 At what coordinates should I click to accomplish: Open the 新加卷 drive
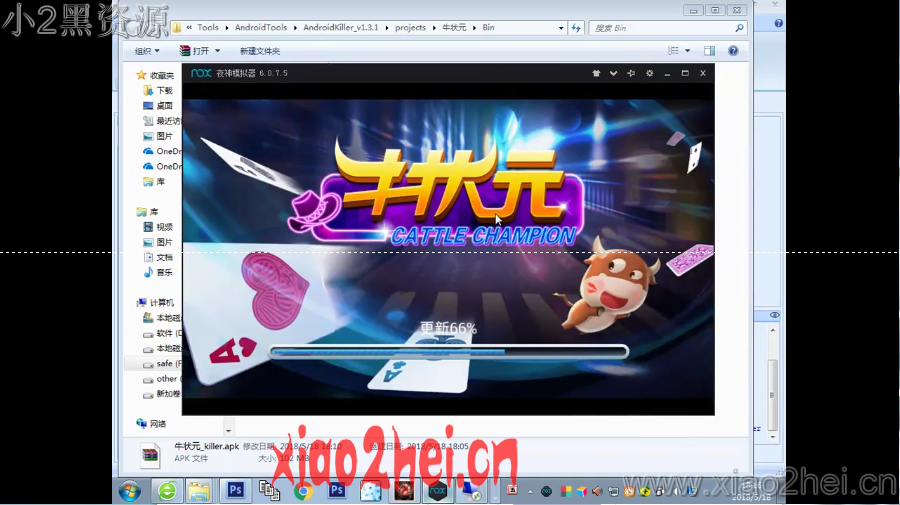pyautogui.click(x=162, y=394)
